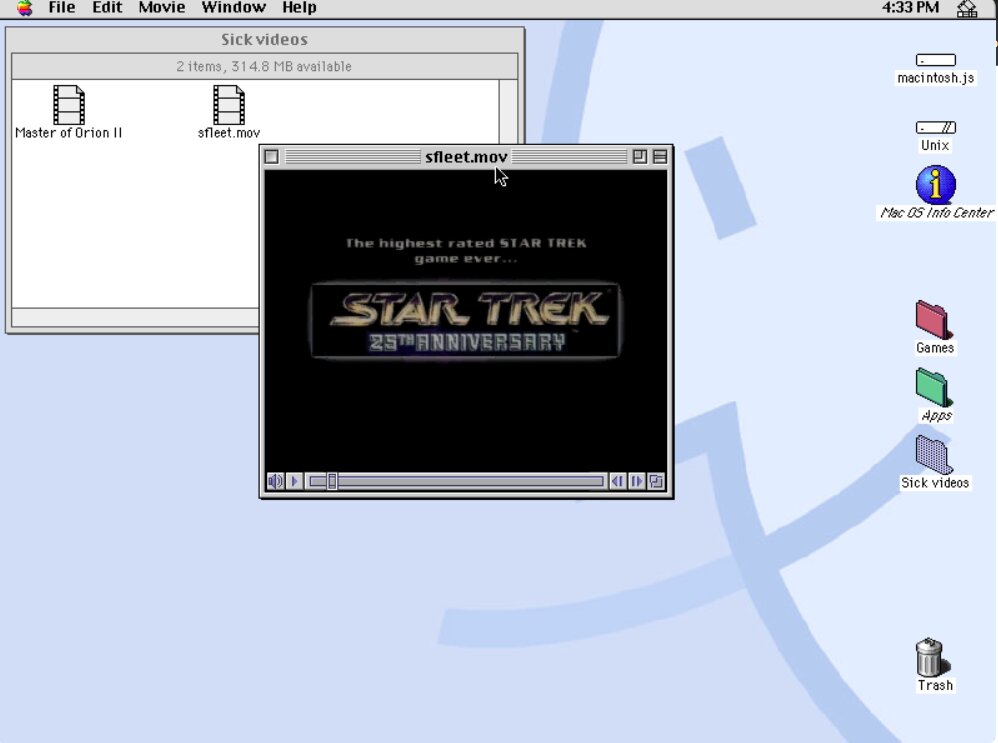Click the movie playback position slider thumb
Viewport: 998px width, 743px height.
332,482
